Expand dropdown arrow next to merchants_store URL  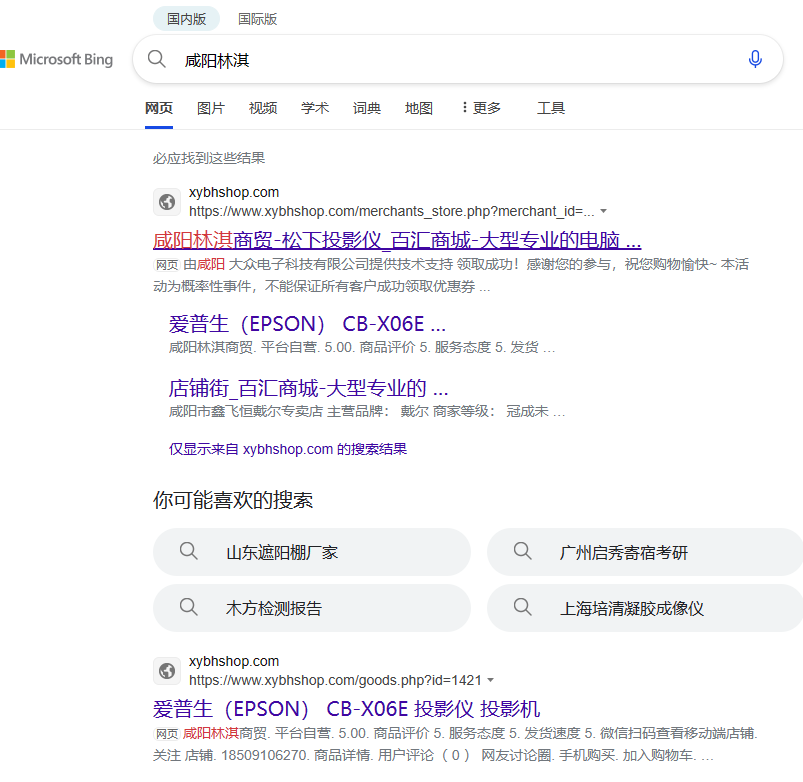[x=603, y=212]
